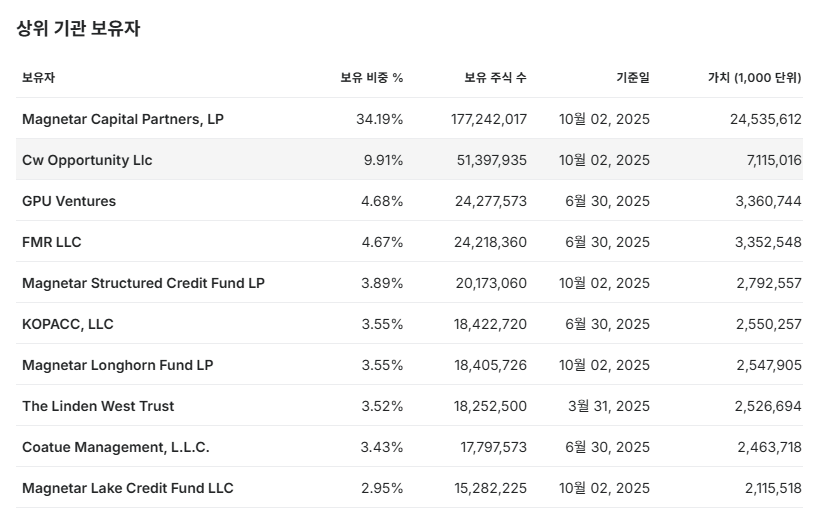Click the 상위 기관 보유자 heading
The width and height of the screenshot is (820, 515).
point(78,28)
